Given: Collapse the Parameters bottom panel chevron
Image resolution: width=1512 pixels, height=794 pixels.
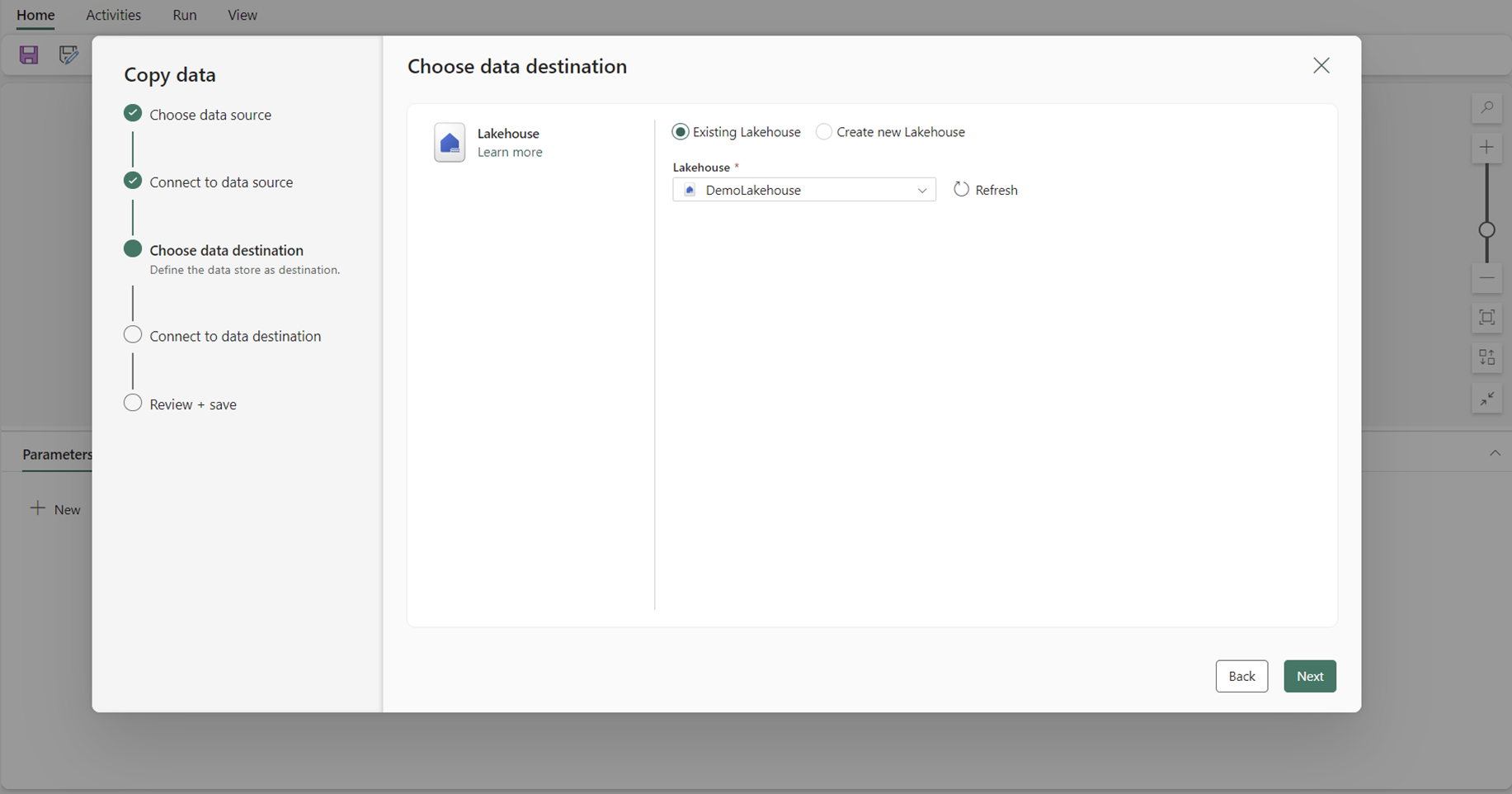Looking at the screenshot, I should (1495, 453).
